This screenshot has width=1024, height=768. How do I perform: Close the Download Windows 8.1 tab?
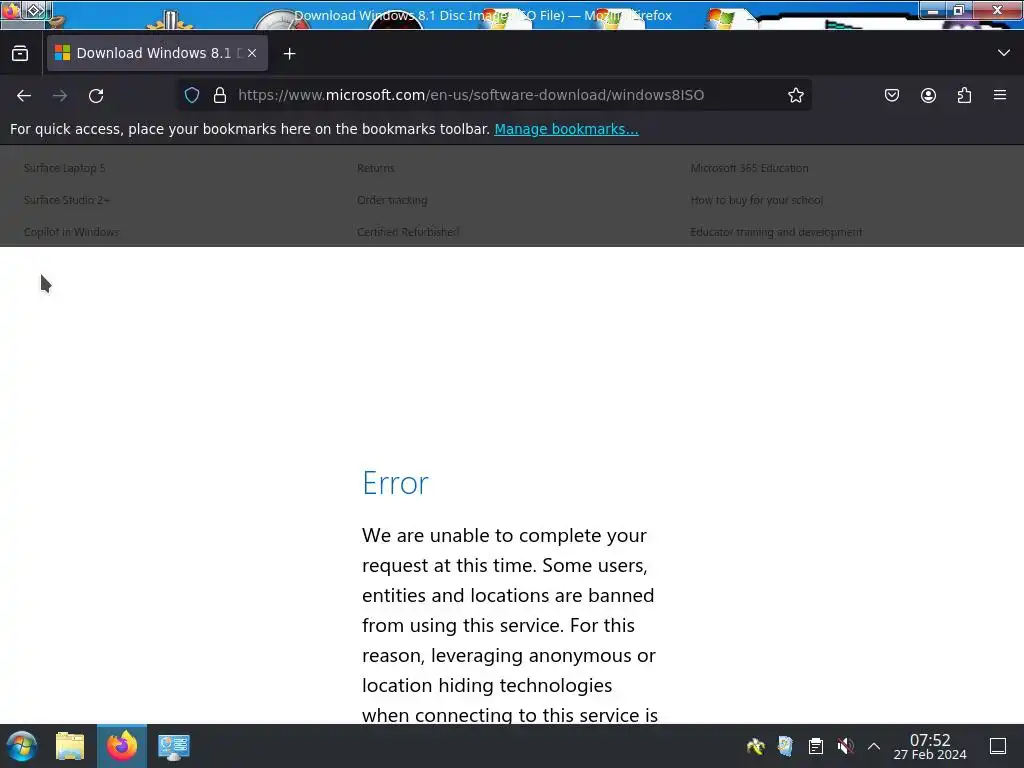(x=252, y=53)
